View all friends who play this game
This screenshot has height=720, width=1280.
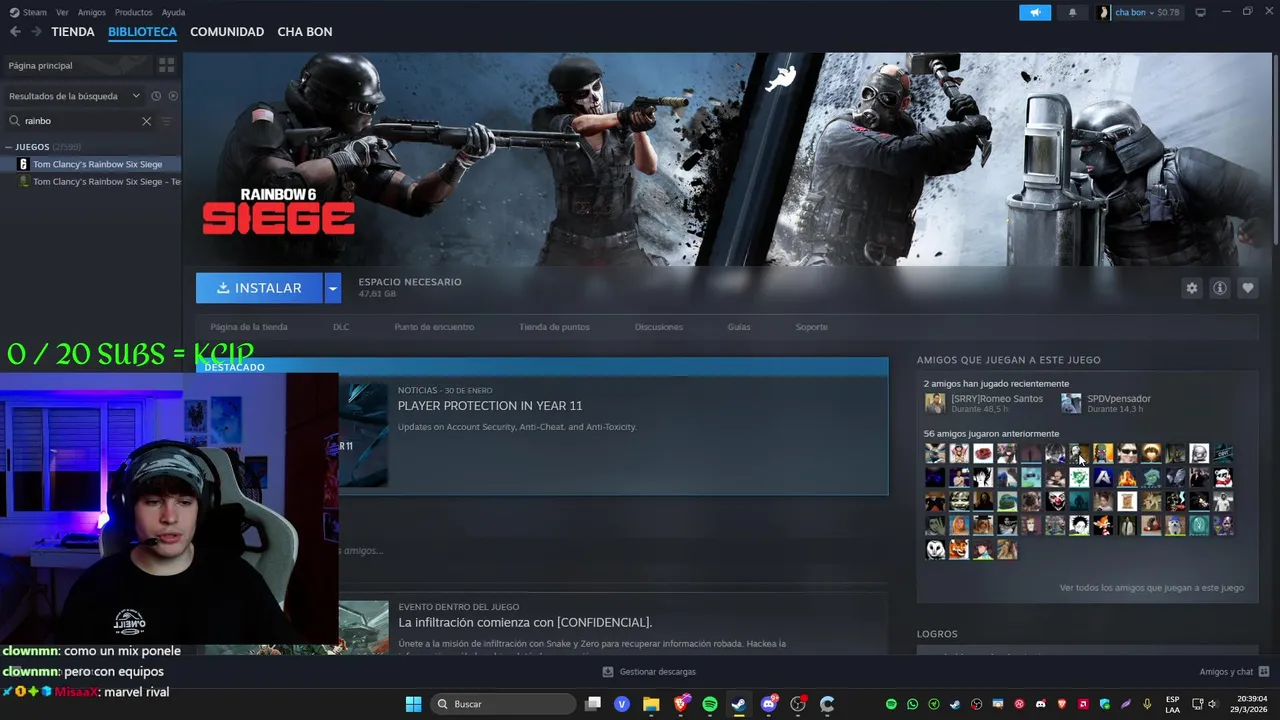tap(1151, 588)
